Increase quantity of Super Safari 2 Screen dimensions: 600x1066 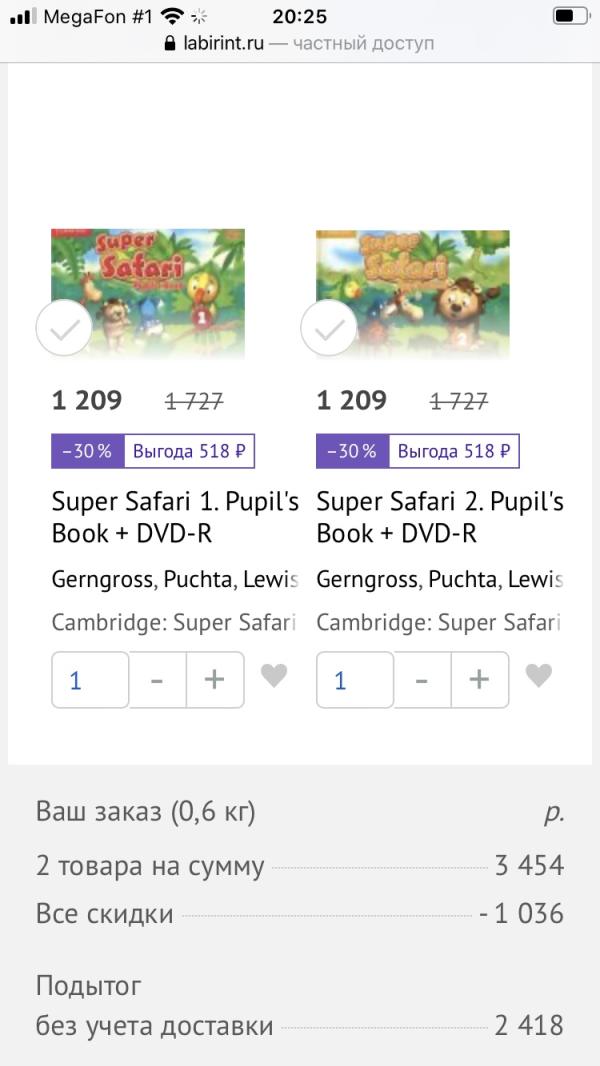(480, 680)
